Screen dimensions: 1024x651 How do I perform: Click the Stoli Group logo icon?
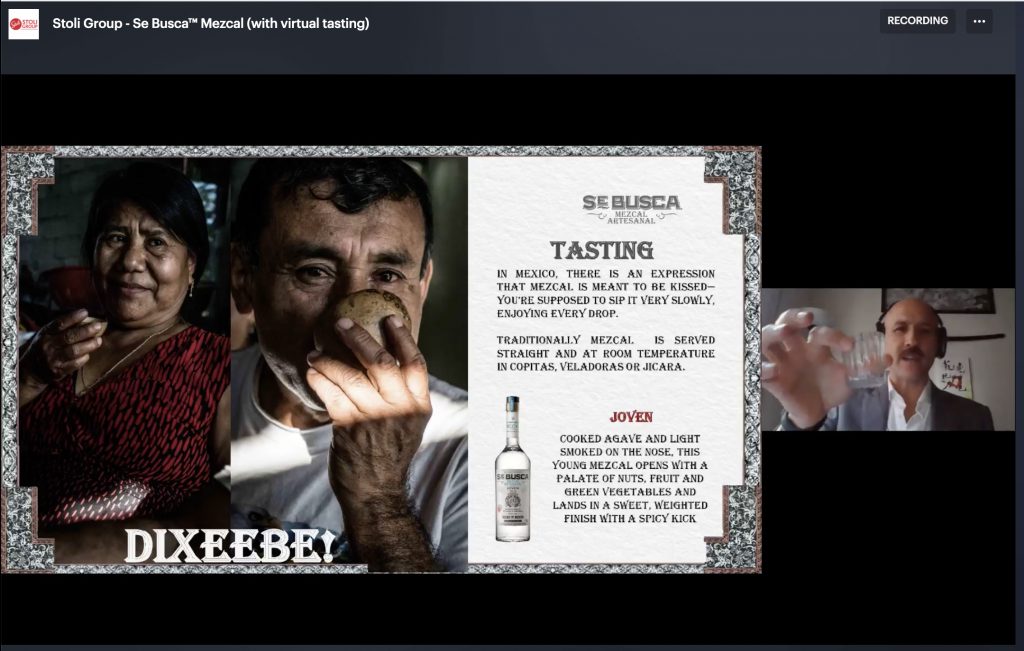(x=23, y=23)
